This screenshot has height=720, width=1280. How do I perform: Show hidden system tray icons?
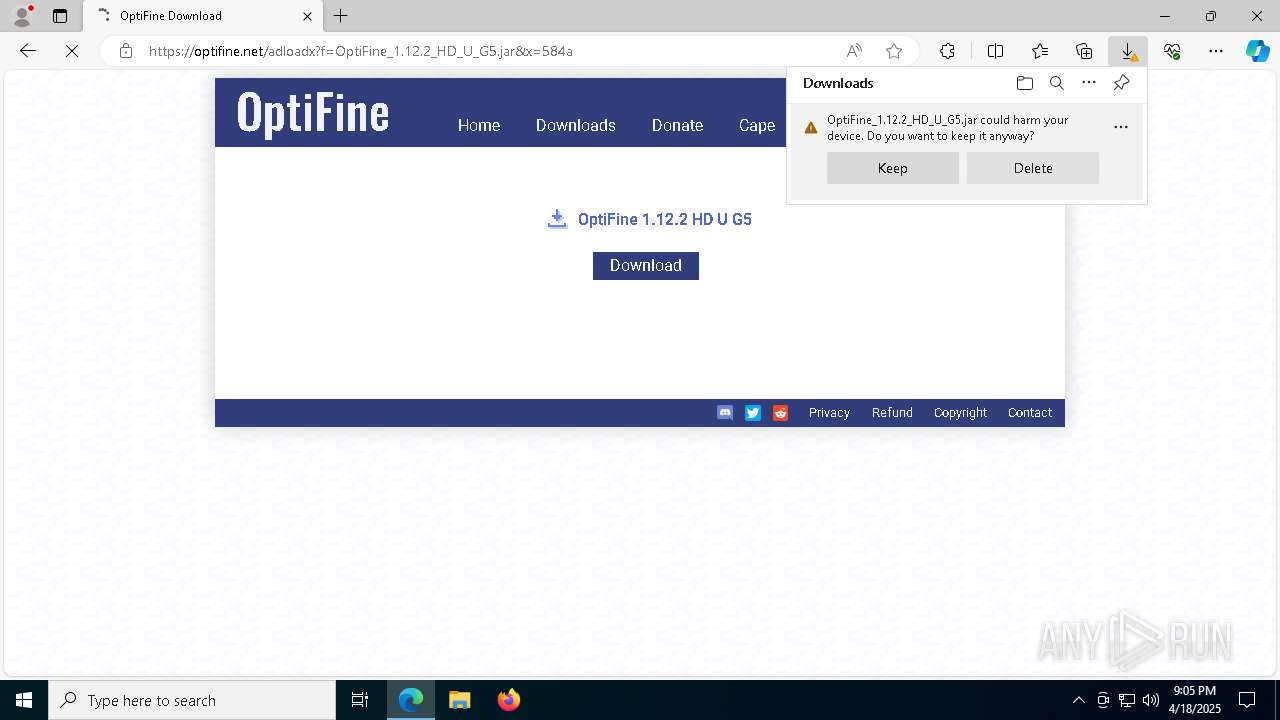(x=1078, y=700)
